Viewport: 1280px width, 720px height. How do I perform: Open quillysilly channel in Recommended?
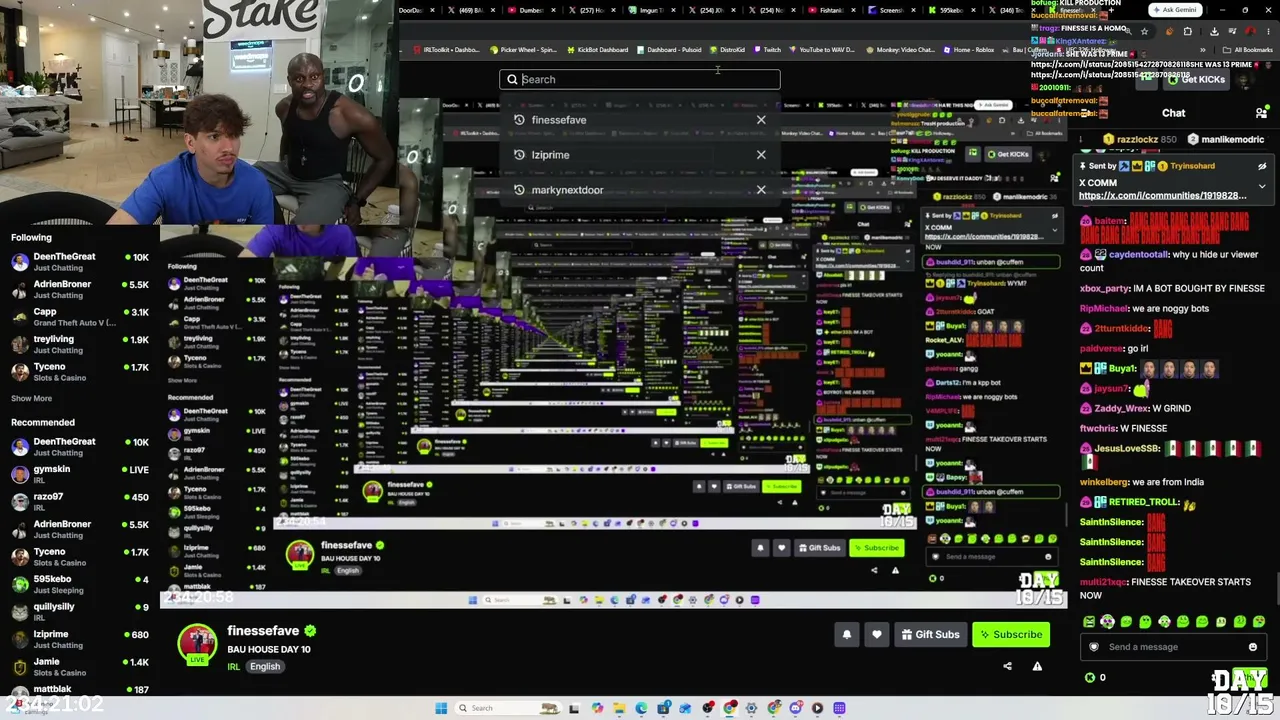[x=80, y=612]
